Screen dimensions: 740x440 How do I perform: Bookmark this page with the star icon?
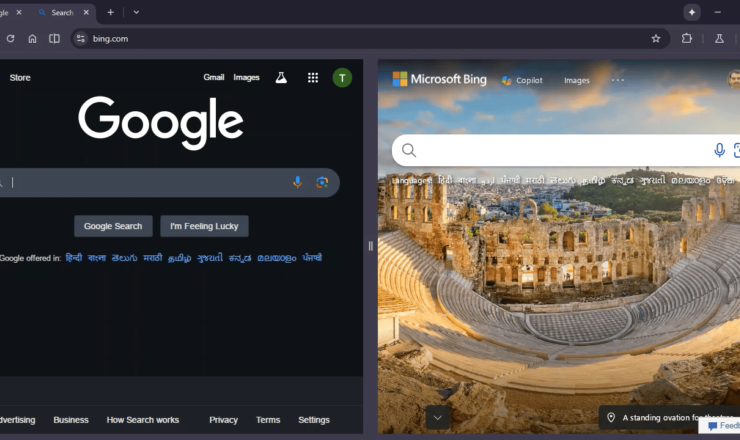click(656, 38)
